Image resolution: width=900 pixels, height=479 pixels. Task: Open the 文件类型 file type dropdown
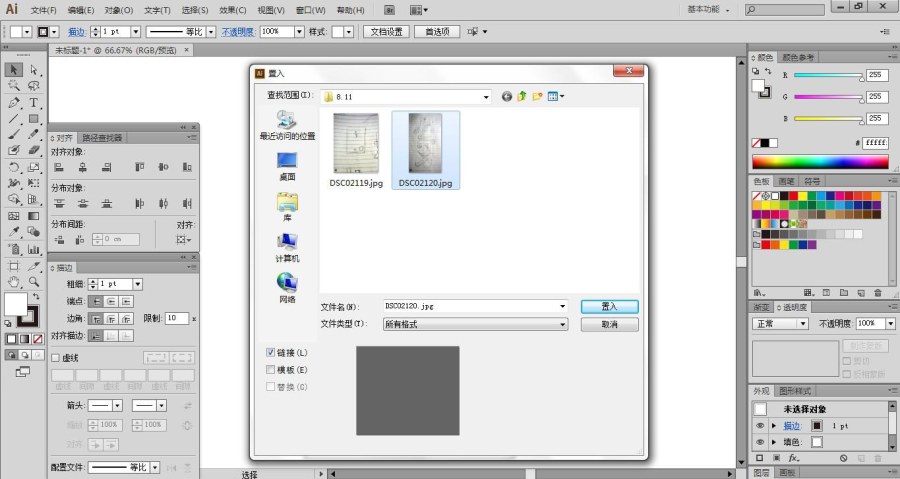pos(562,324)
